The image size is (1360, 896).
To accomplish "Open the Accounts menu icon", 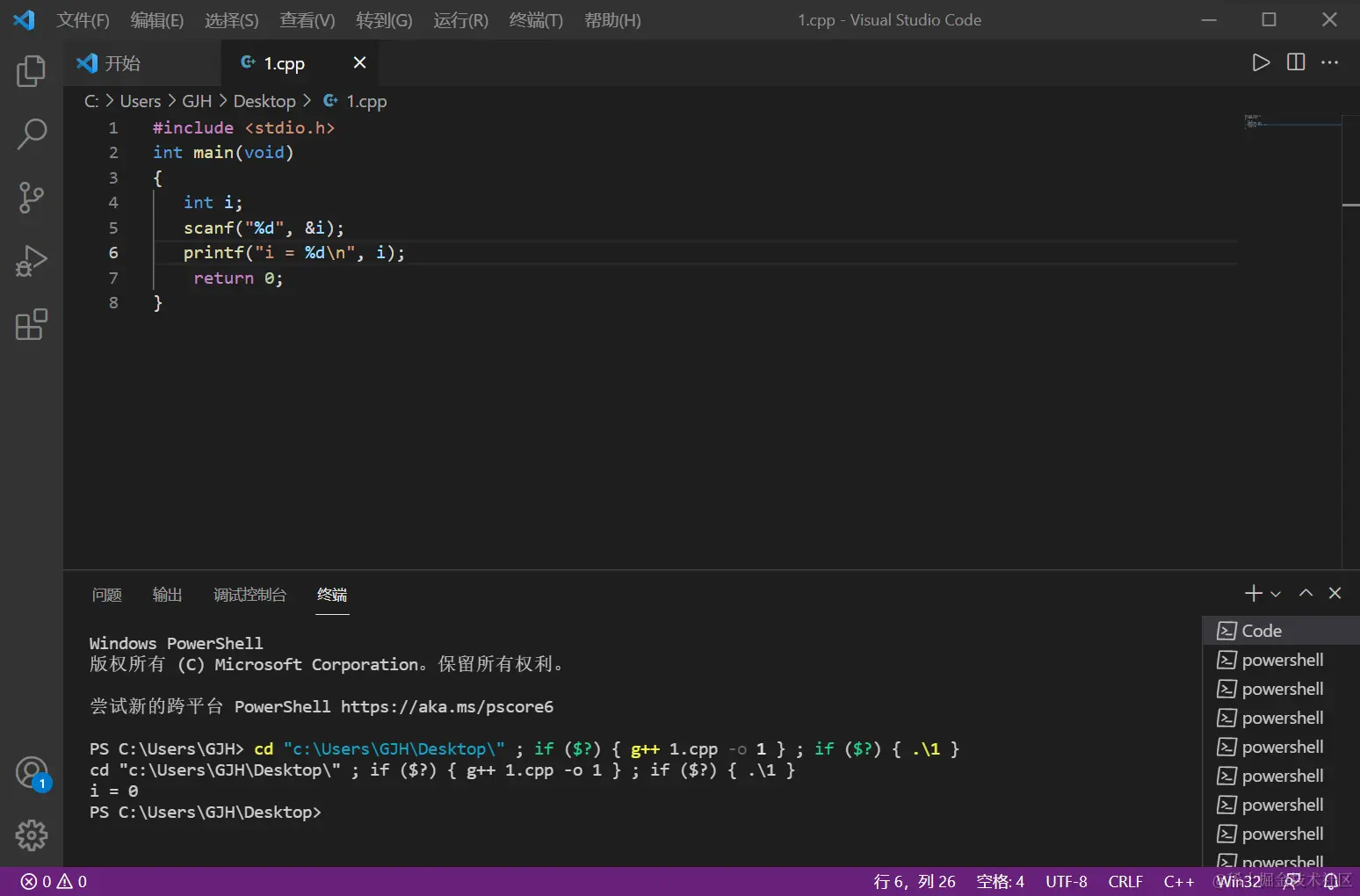I will 32,773.
